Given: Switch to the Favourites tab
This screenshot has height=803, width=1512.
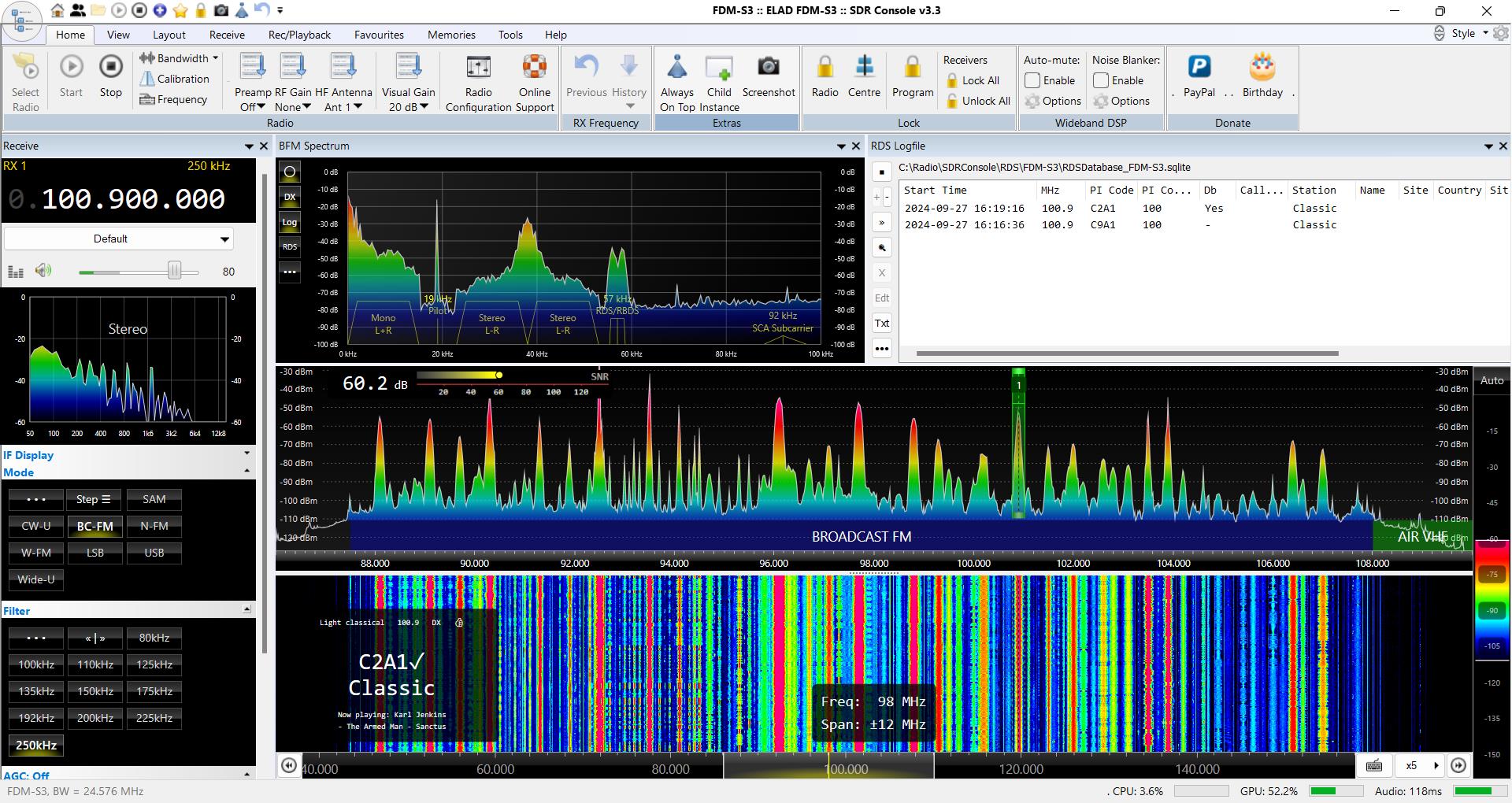Looking at the screenshot, I should pos(379,35).
